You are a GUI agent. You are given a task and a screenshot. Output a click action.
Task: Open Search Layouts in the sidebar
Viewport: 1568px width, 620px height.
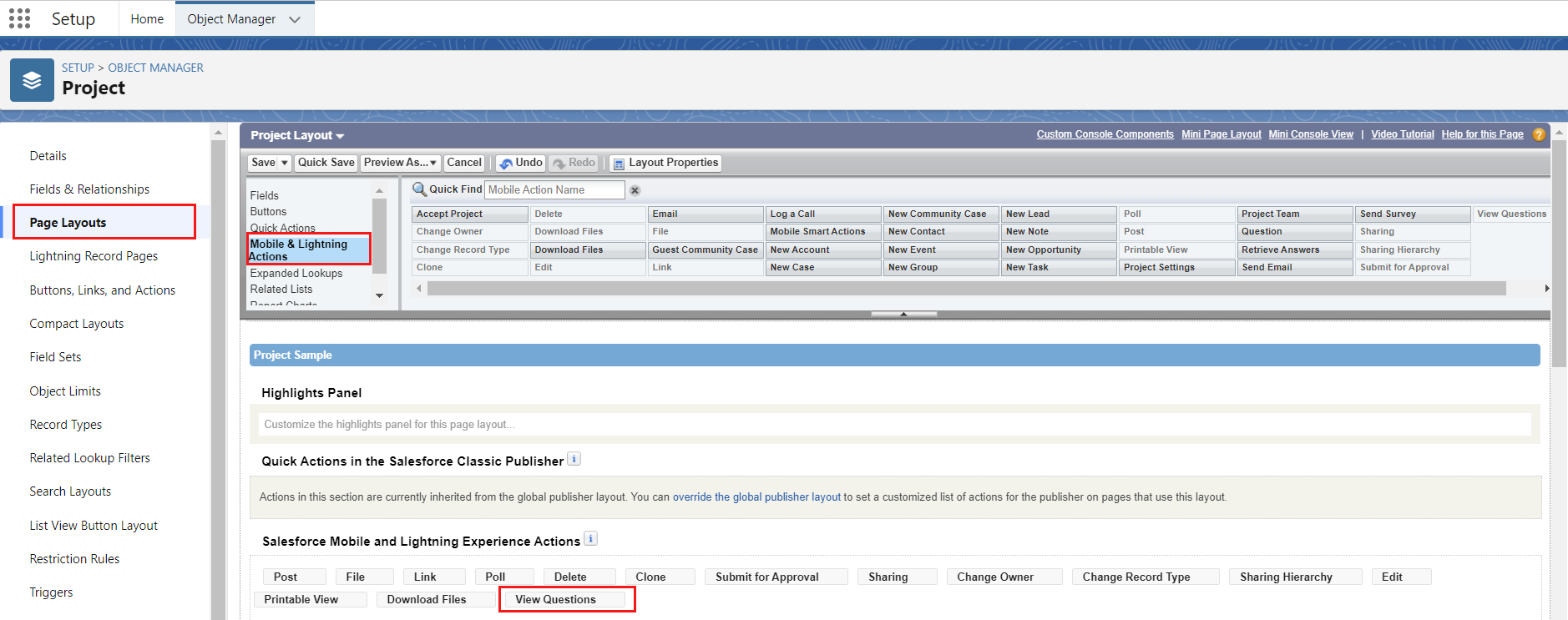pos(70,491)
